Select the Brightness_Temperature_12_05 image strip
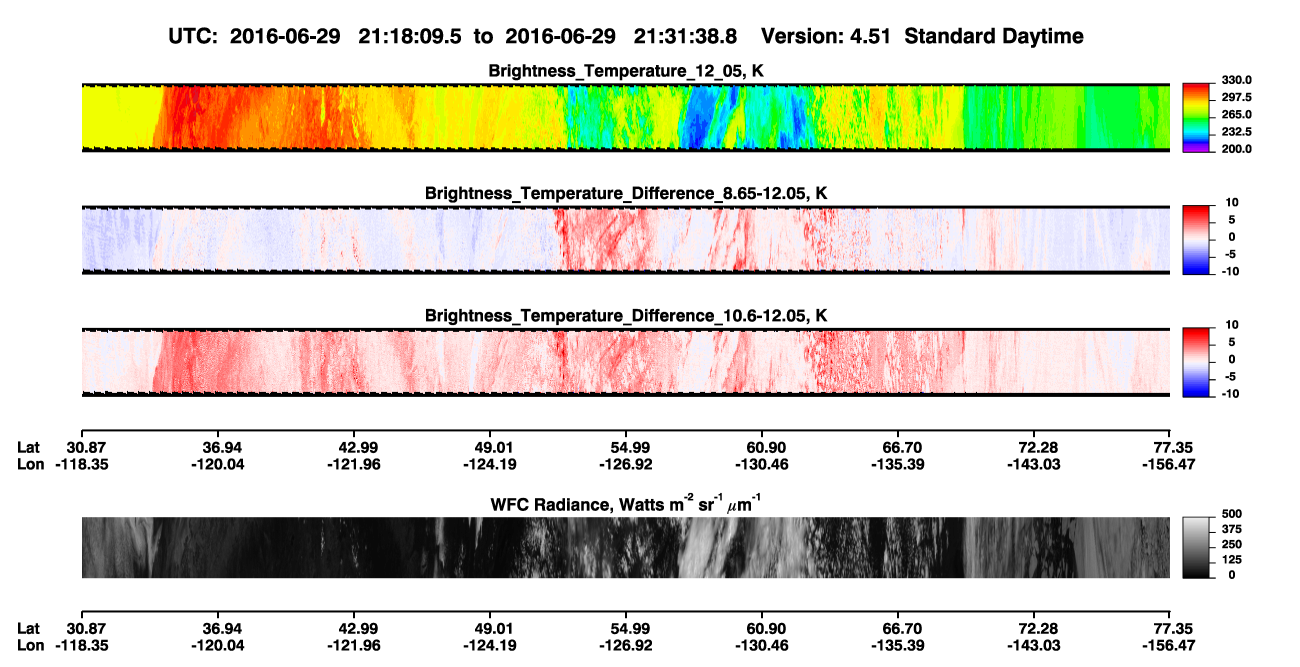Viewport: 1300px width, 667px height. coord(625,116)
